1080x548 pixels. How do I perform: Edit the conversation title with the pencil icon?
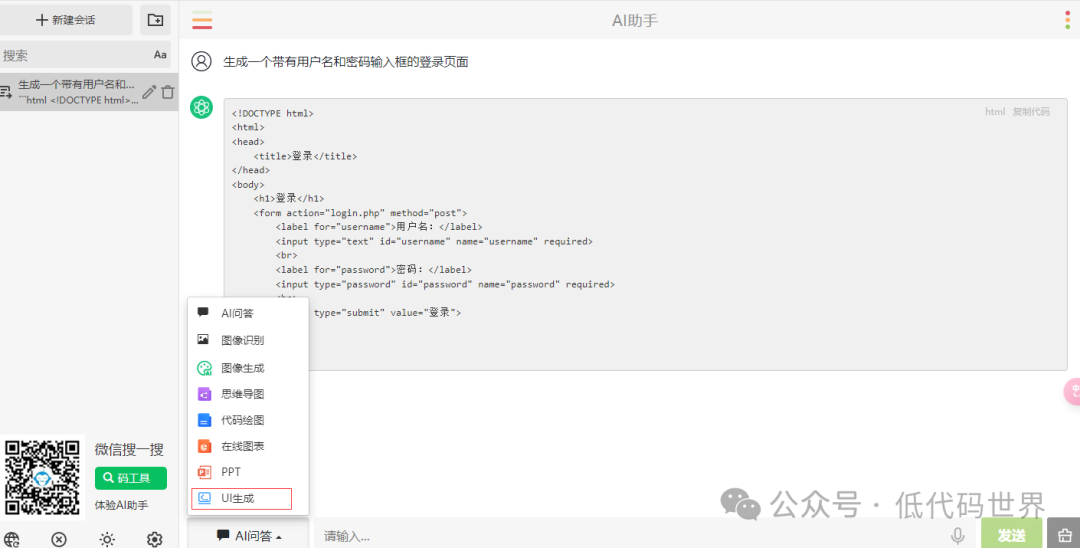149,92
